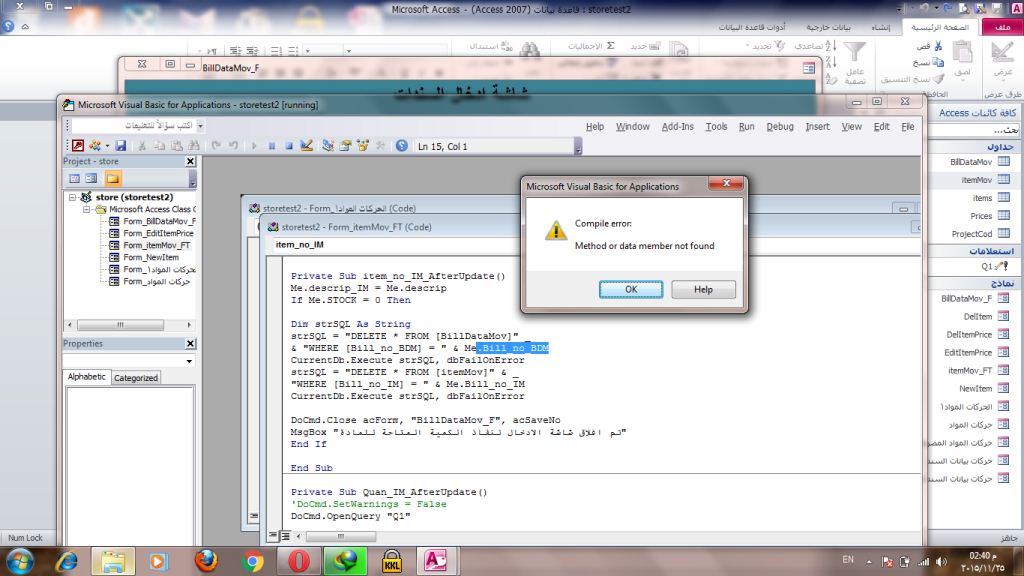Viewport: 1024px width, 576px height.
Task: Click the Run Sub play icon
Action: click(x=254, y=146)
